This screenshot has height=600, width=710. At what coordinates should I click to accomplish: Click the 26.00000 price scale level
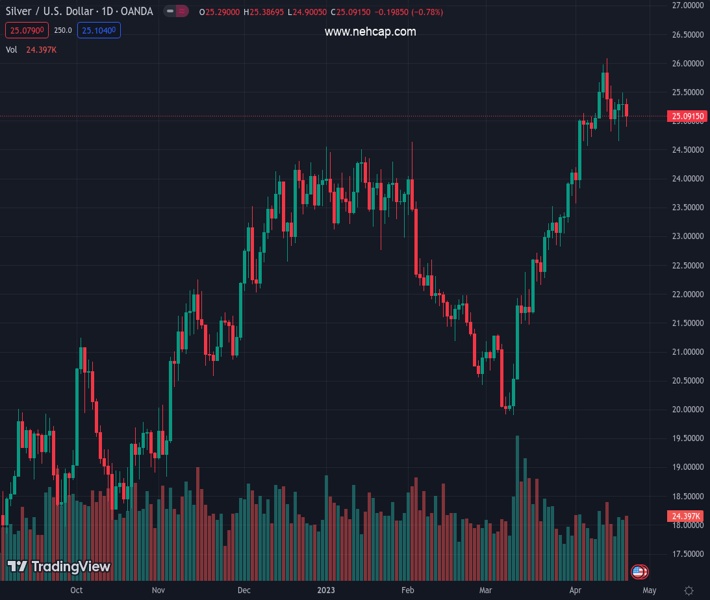pyautogui.click(x=688, y=64)
